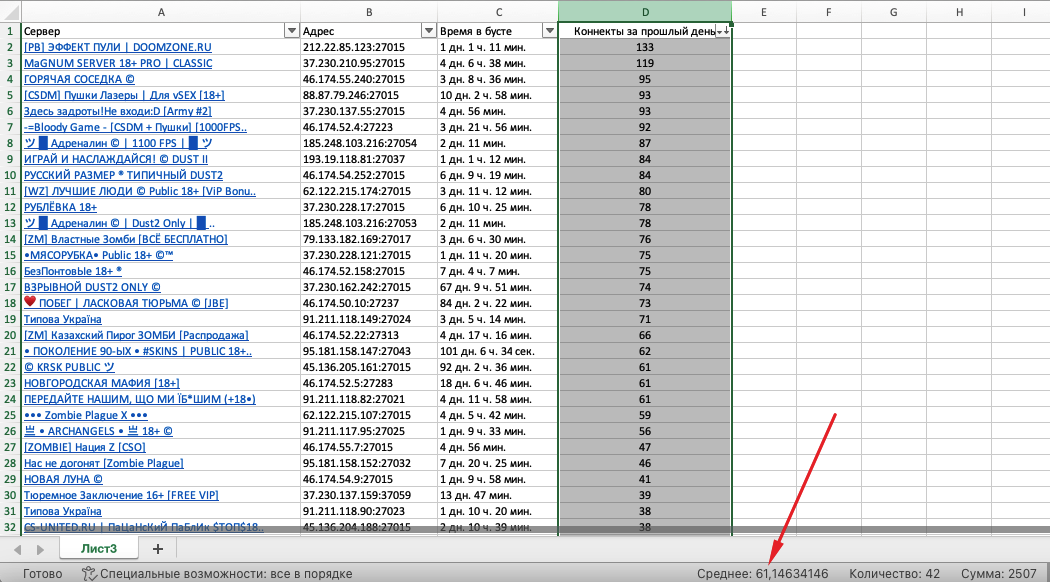Select column D header
Image resolution: width=1050 pixels, height=582 pixels.
tap(645, 12)
